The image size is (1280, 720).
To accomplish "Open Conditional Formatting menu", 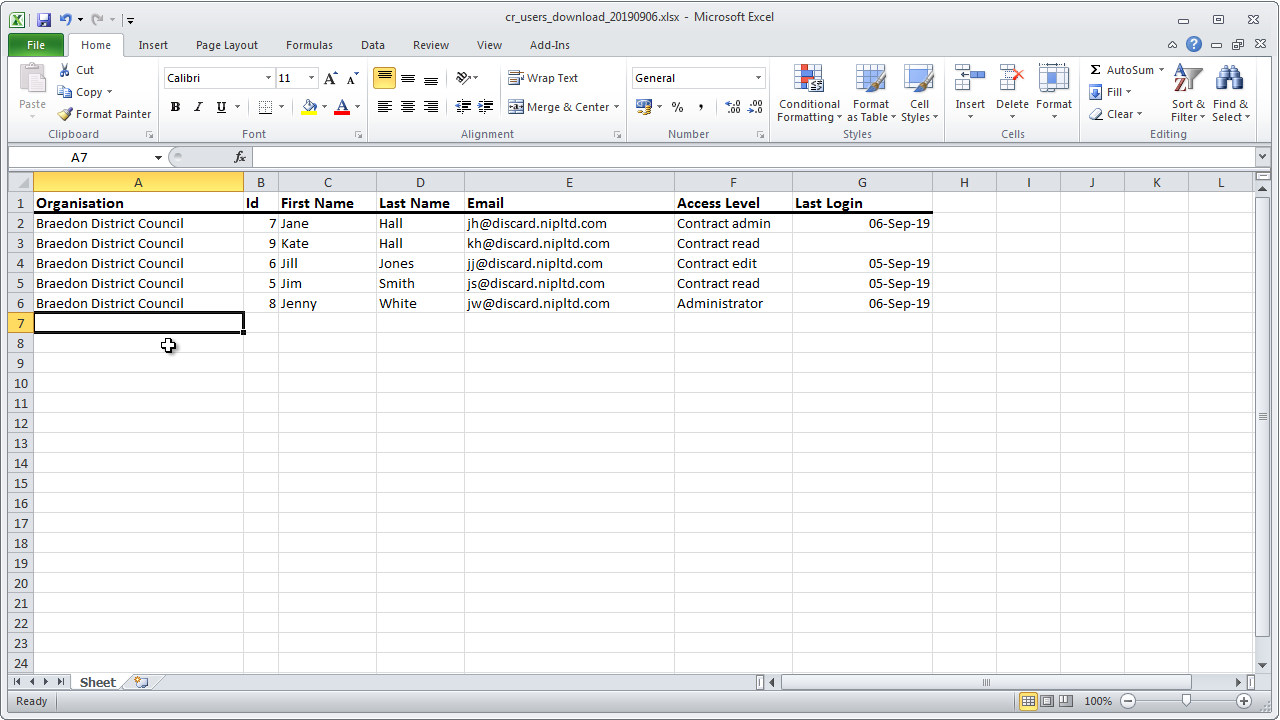I will (809, 94).
